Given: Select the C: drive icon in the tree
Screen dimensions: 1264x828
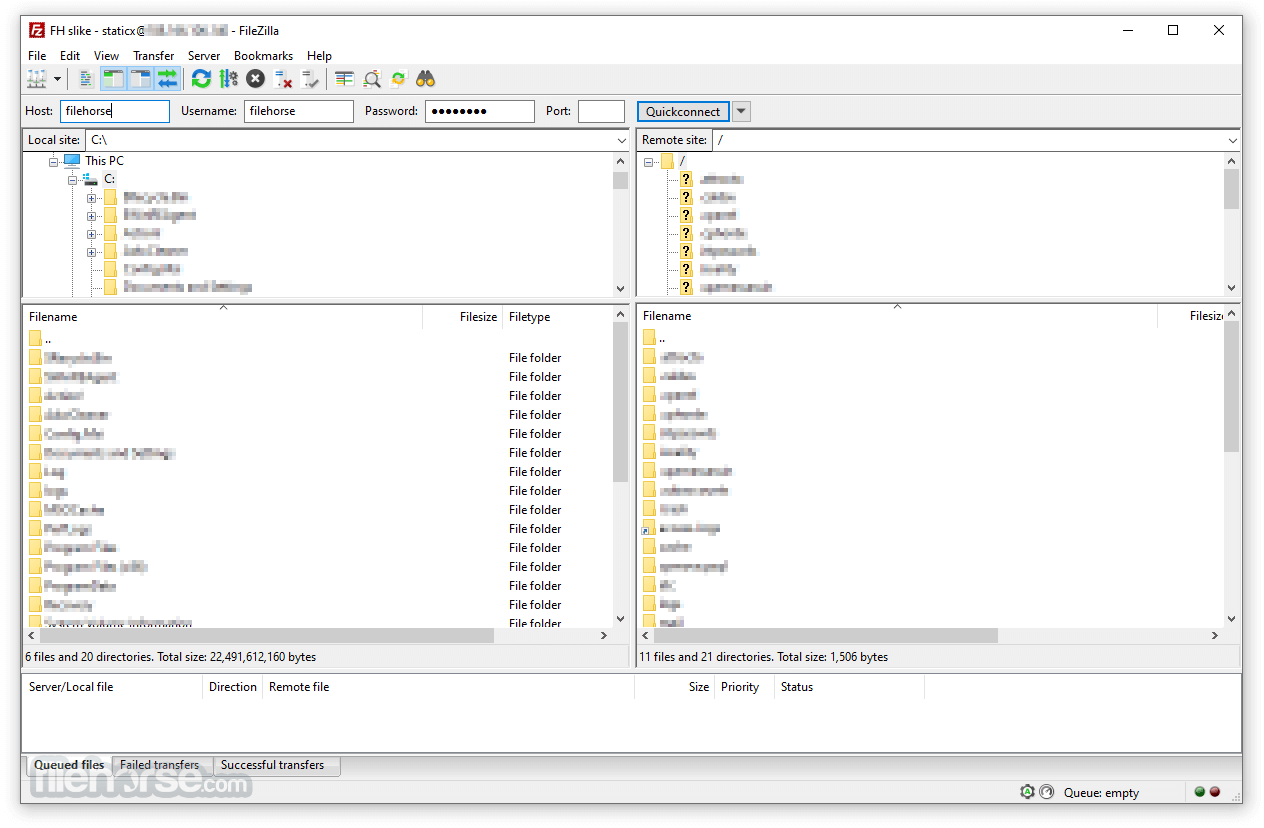Looking at the screenshot, I should pyautogui.click(x=90, y=178).
